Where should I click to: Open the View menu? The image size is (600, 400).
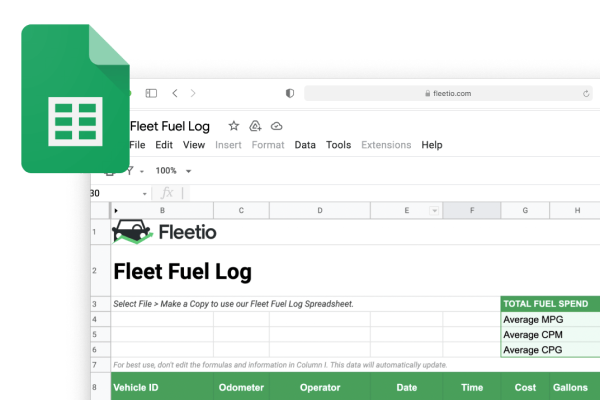[x=194, y=145]
